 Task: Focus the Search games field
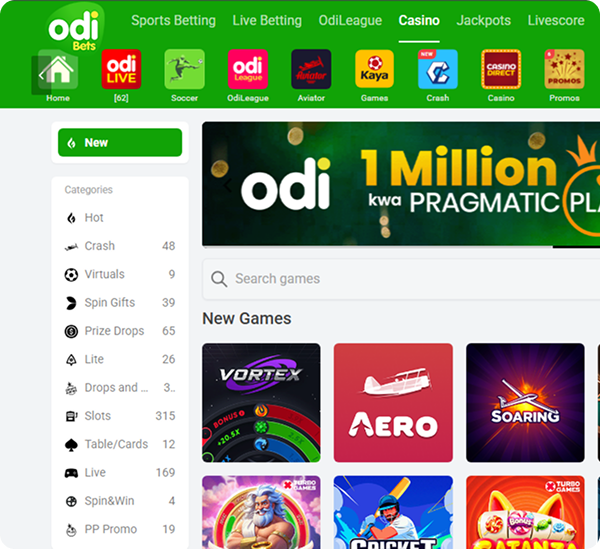[x=401, y=279]
